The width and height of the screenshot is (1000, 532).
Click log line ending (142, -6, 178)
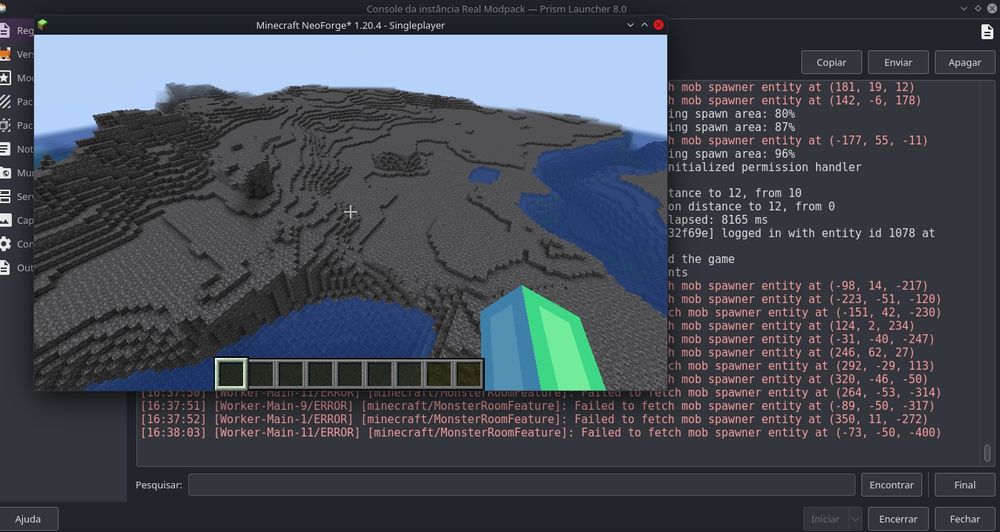click(x=794, y=100)
